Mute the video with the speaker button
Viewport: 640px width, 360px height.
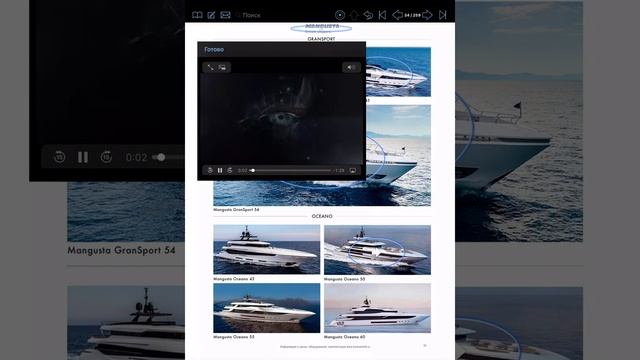tap(351, 67)
